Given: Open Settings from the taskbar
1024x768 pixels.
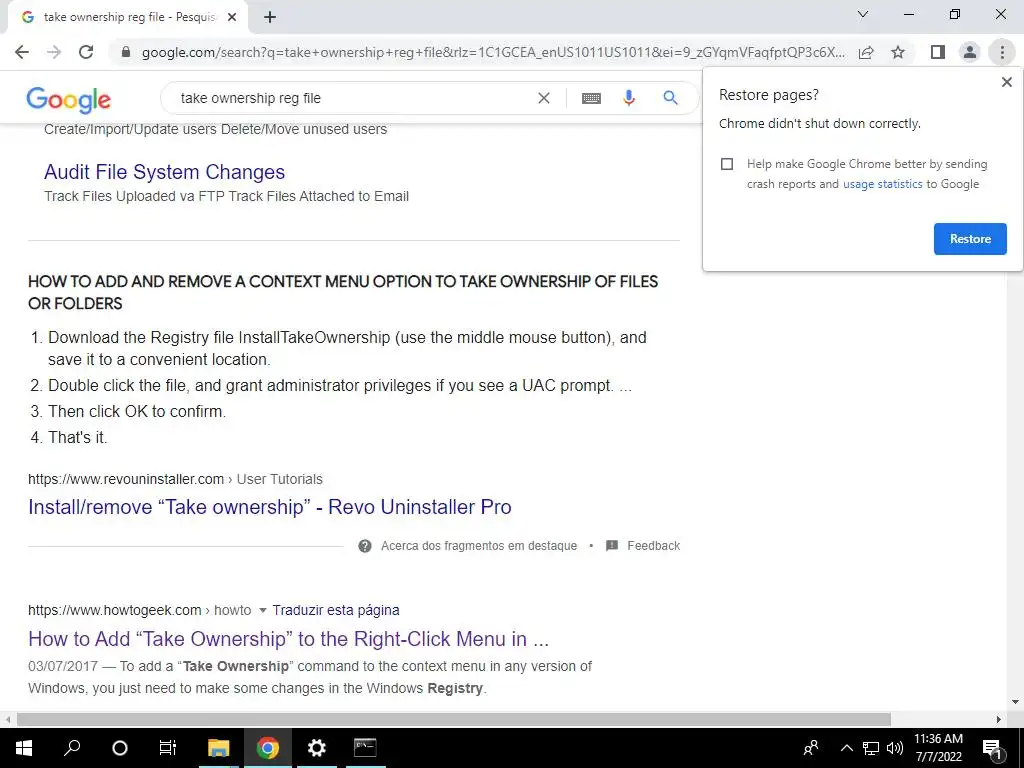Looking at the screenshot, I should coord(316,748).
